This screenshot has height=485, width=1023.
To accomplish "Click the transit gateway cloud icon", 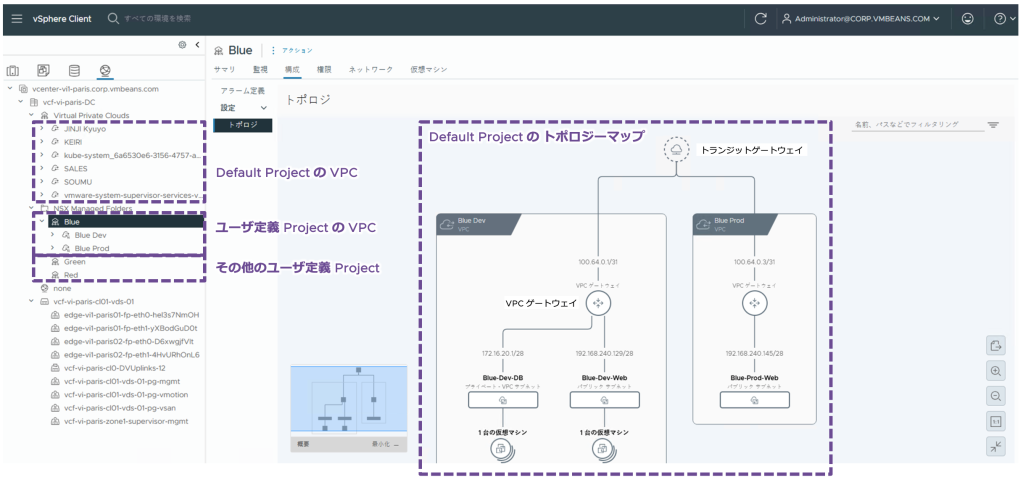I will tap(677, 149).
